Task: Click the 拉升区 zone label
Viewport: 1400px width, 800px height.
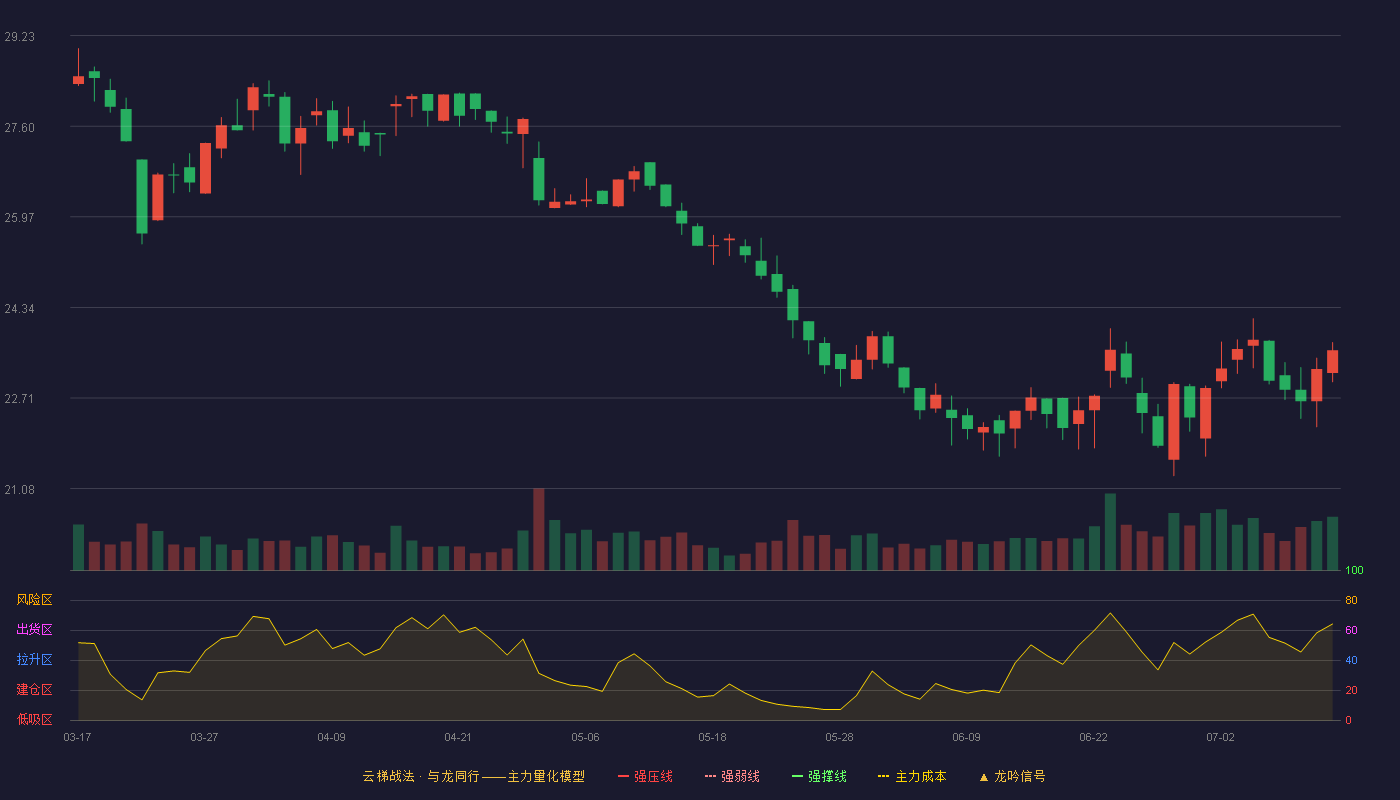Action: (34, 660)
